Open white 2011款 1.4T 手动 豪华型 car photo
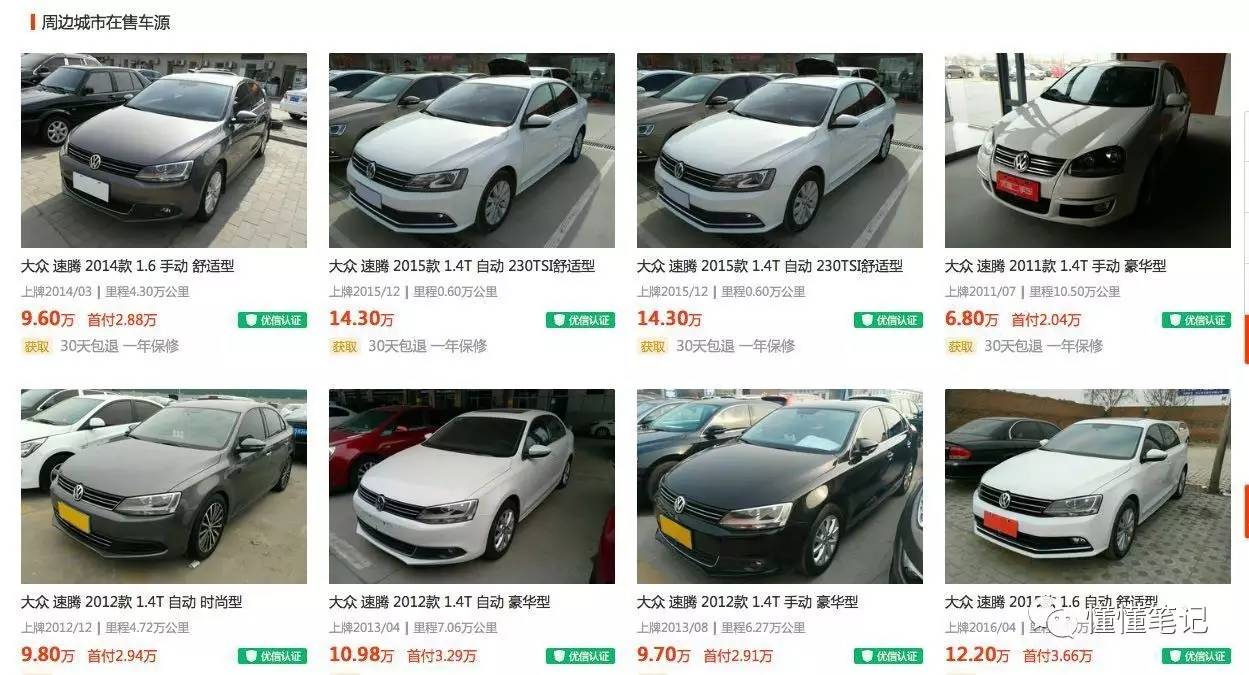Image resolution: width=1249 pixels, height=675 pixels. coord(1088,150)
